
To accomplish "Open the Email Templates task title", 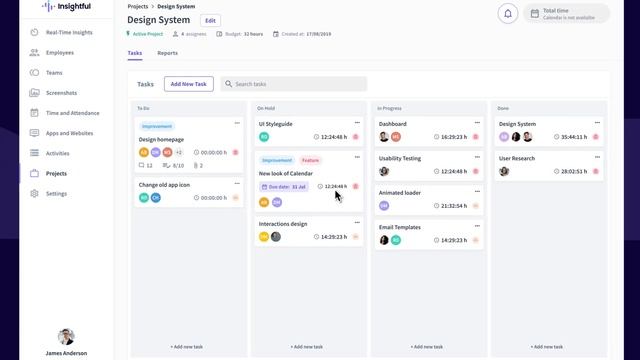I will 400,227.
